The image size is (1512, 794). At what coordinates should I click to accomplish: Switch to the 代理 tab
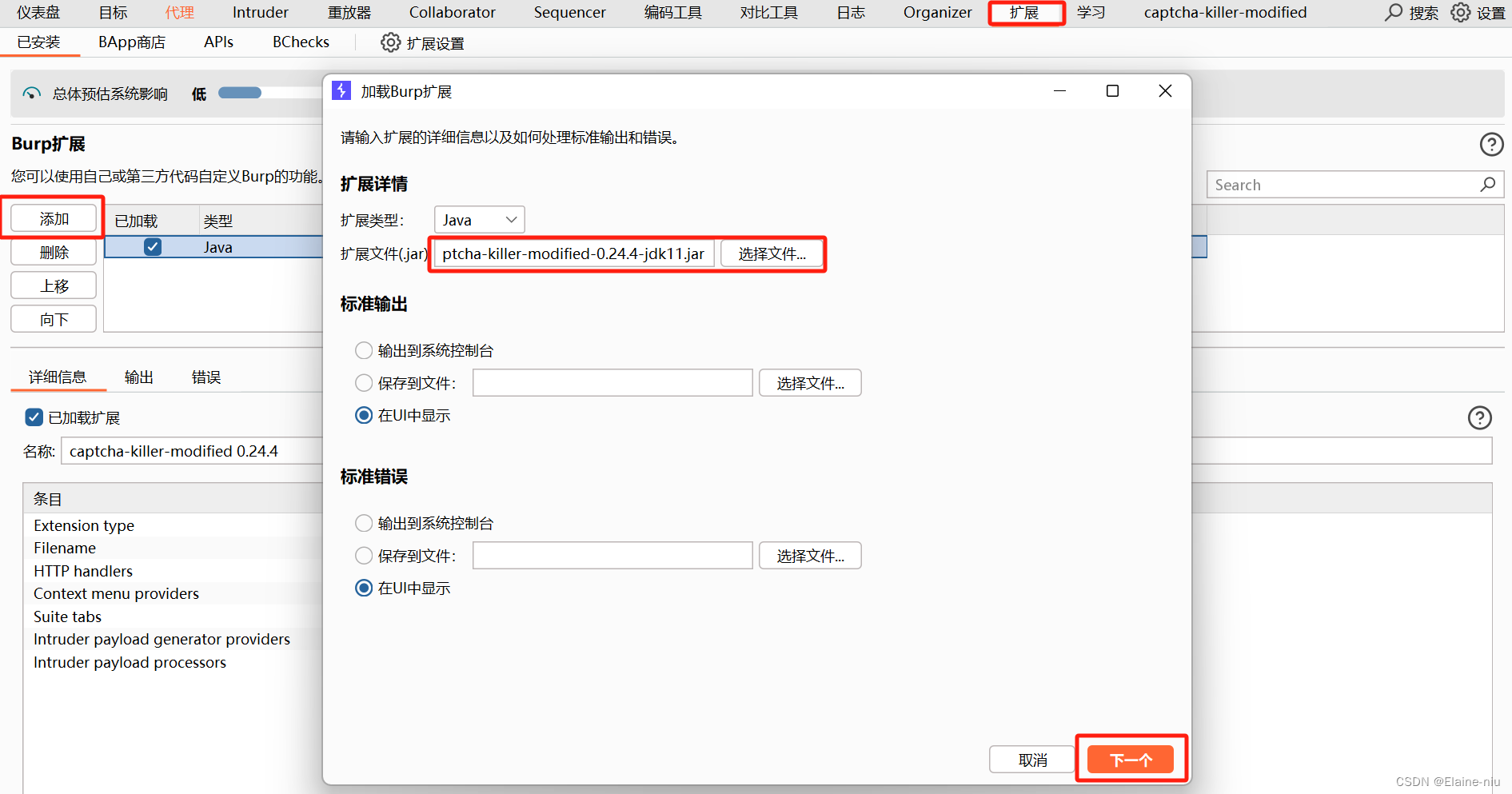180,12
